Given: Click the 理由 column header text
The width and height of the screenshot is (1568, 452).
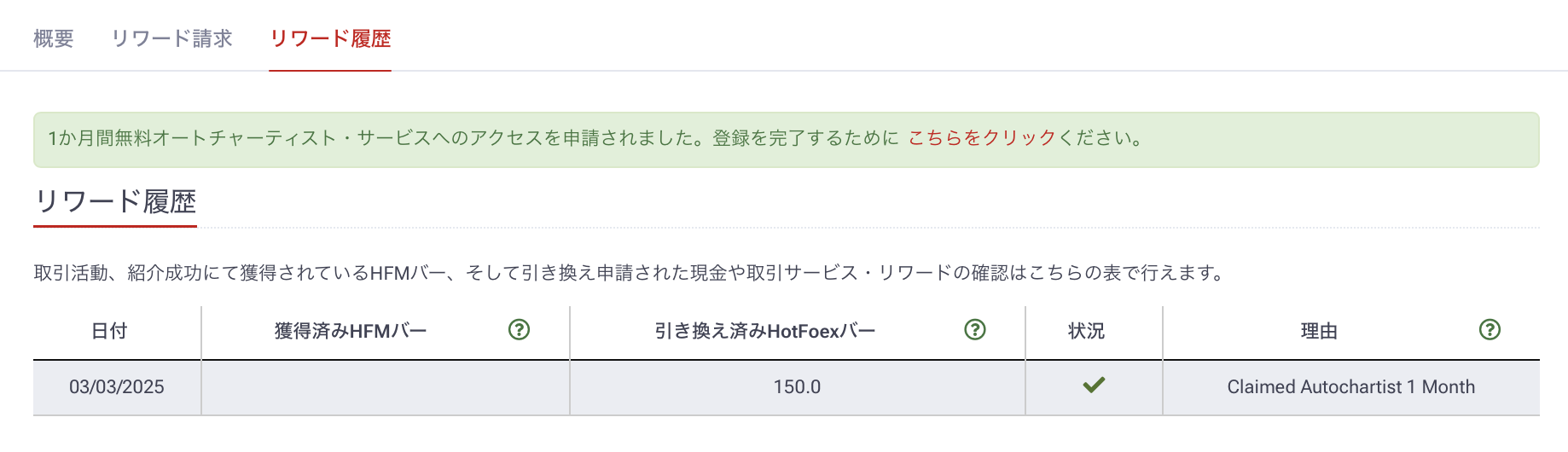Looking at the screenshot, I should (1319, 331).
